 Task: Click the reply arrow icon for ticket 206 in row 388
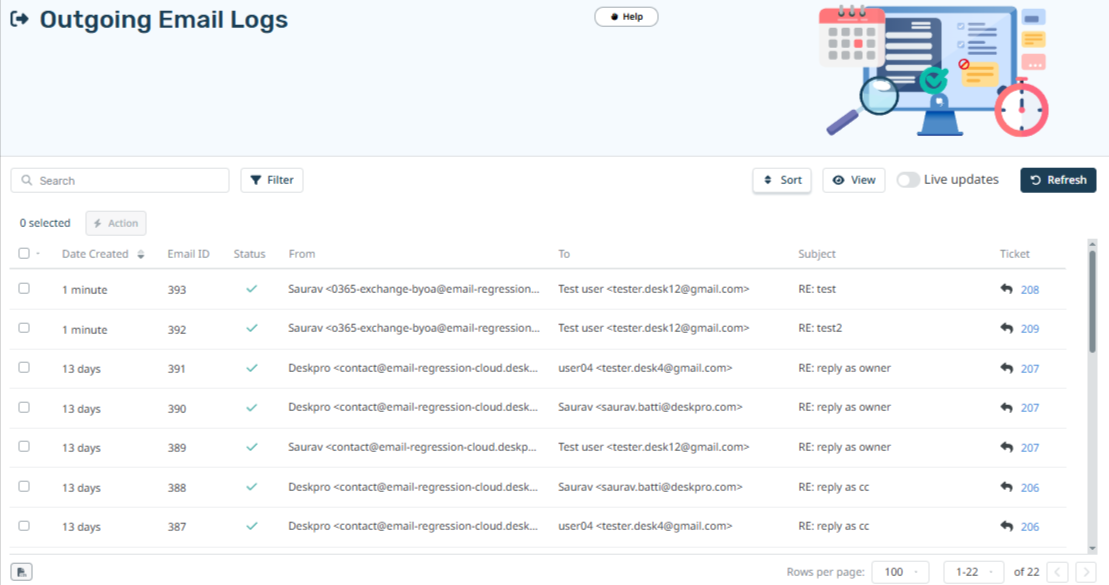(x=1006, y=487)
